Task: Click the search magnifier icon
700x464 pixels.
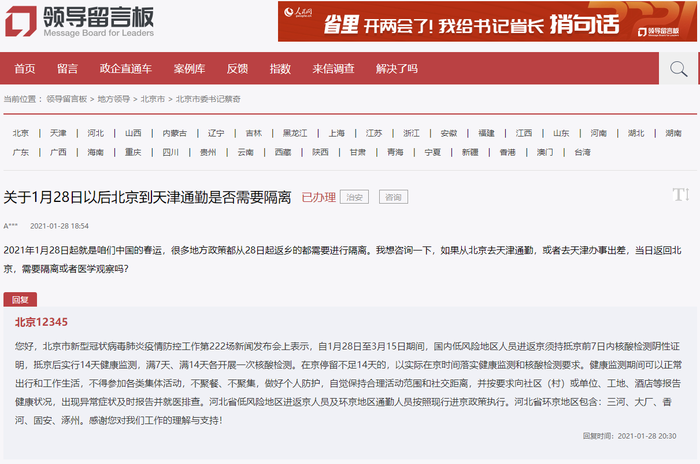Action: tap(678, 69)
